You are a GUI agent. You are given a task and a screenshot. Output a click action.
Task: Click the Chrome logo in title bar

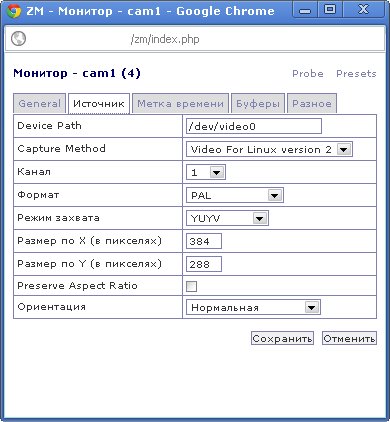point(14,11)
